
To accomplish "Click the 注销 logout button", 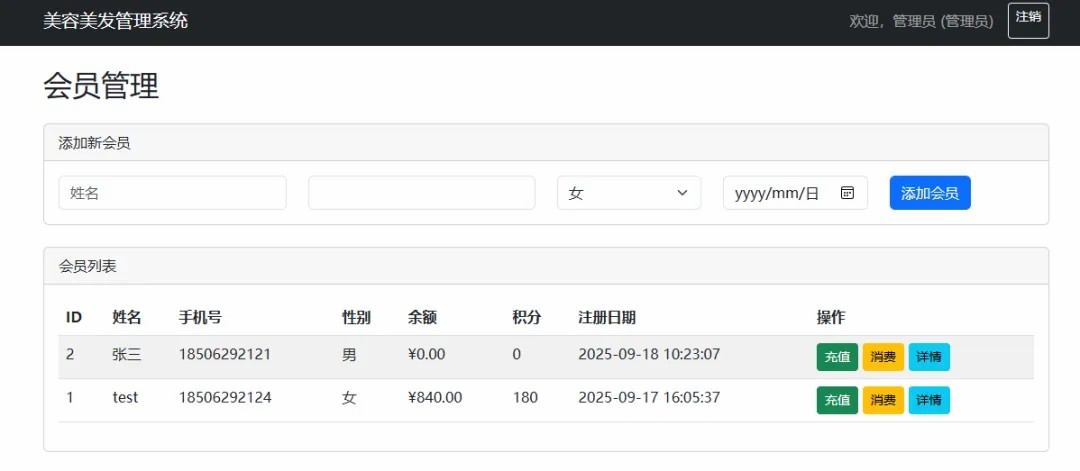I will pyautogui.click(x=1027, y=20).
